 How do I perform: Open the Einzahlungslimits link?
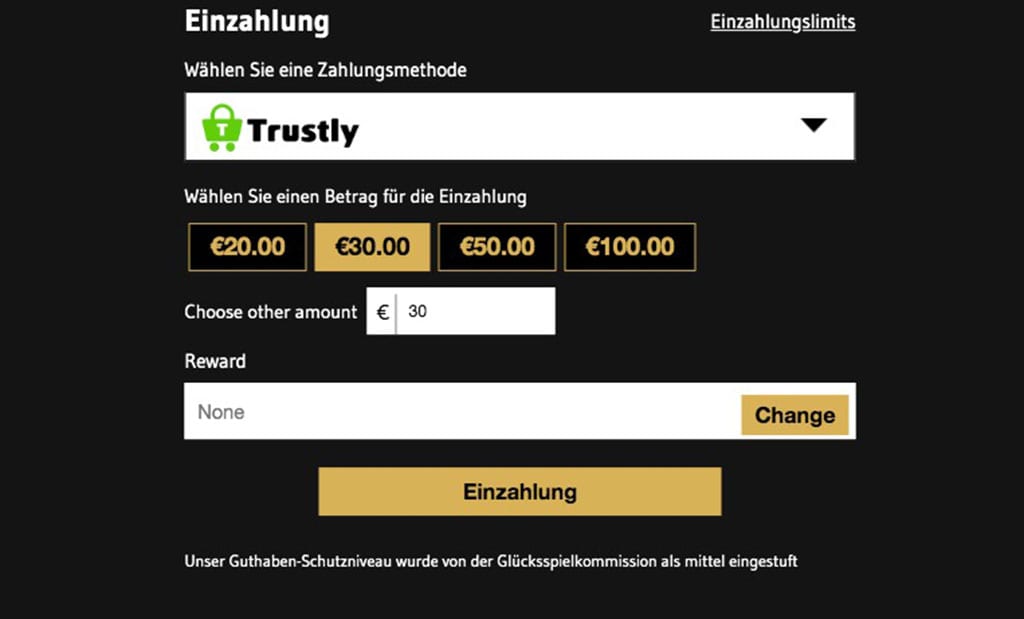tap(781, 21)
